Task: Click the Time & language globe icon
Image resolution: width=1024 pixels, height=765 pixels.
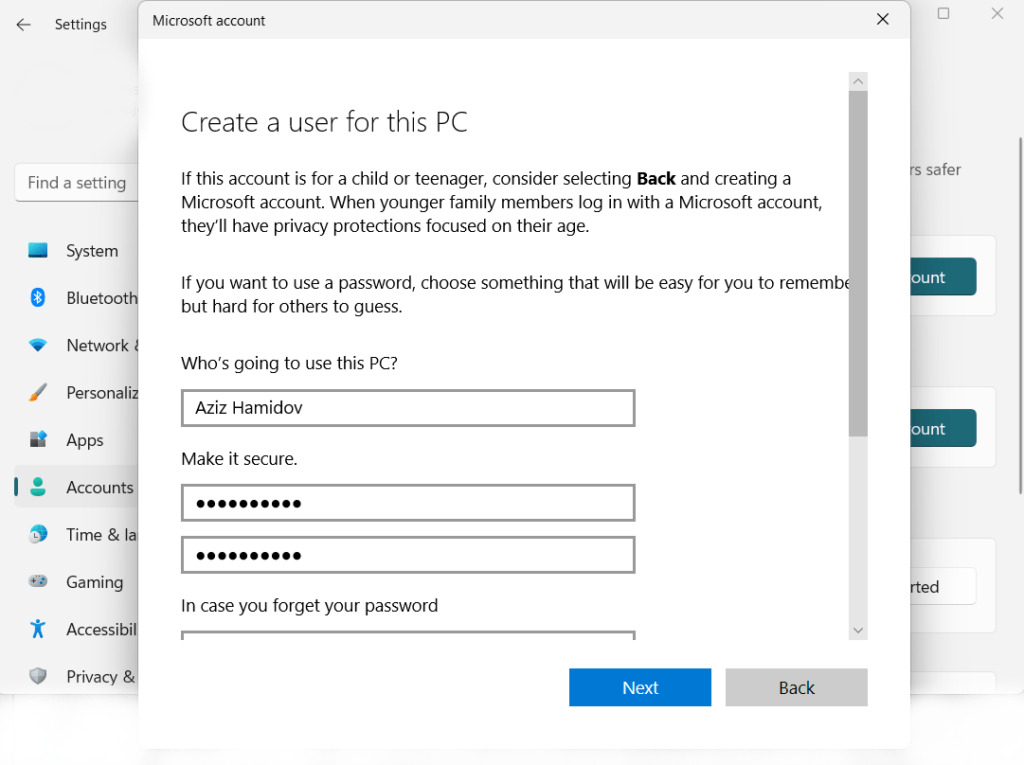Action: pyautogui.click(x=38, y=534)
